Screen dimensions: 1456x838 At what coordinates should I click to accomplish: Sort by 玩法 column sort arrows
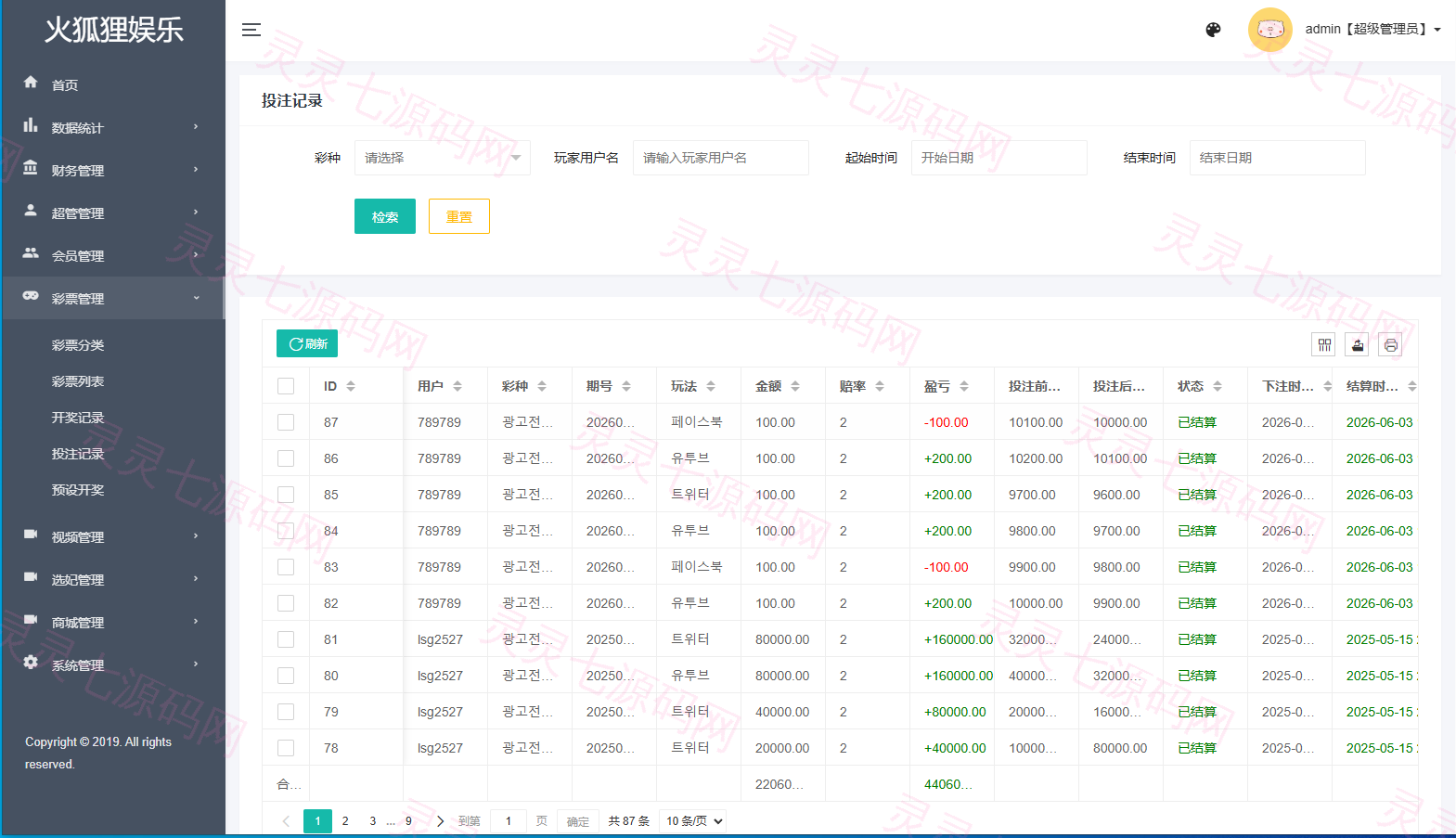[711, 386]
